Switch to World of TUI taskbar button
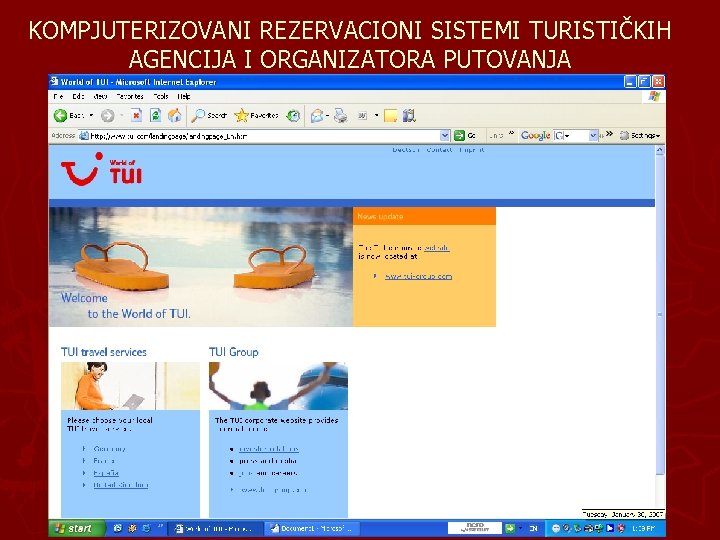Screen dimensions: 720x540 click(216, 529)
